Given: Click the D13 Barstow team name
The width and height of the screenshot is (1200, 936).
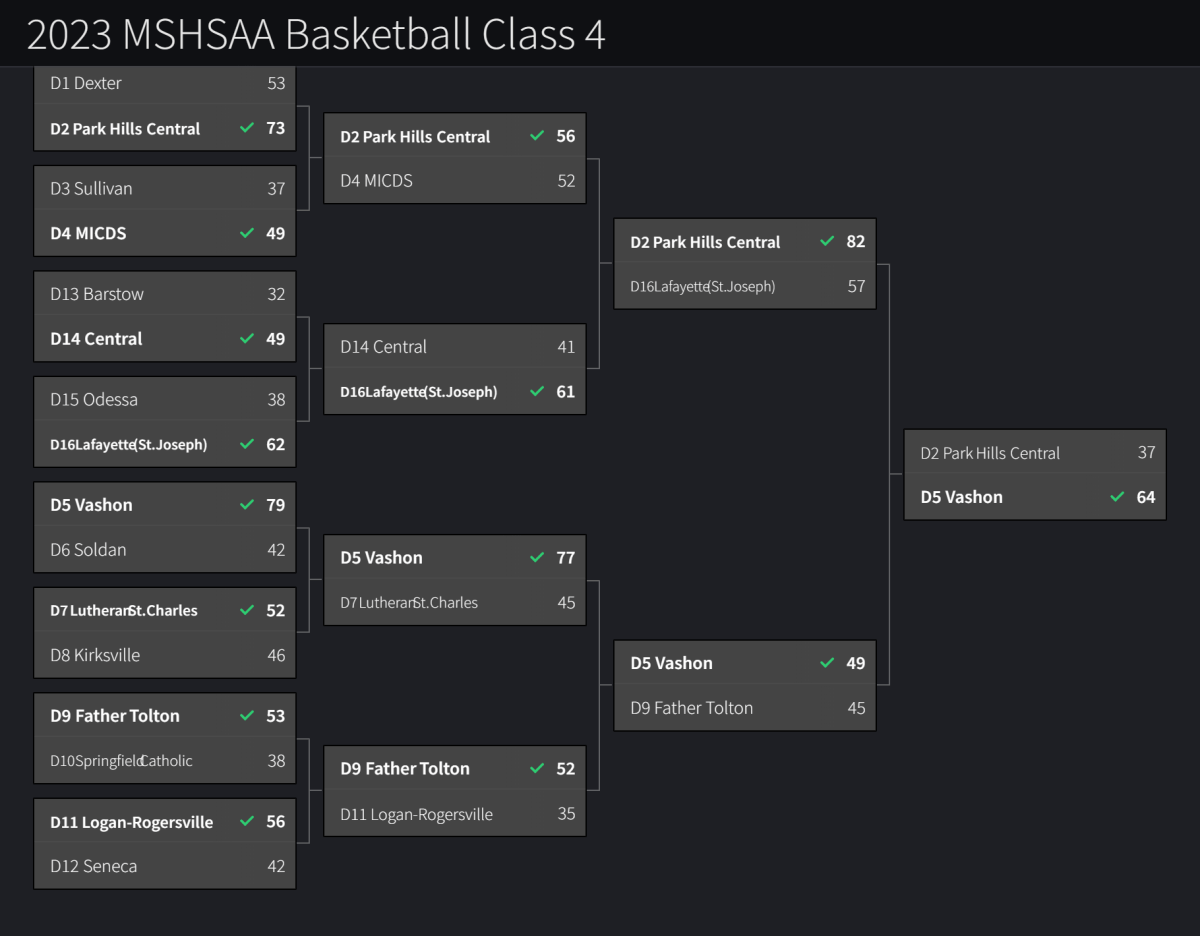Looking at the screenshot, I should coord(97,294).
